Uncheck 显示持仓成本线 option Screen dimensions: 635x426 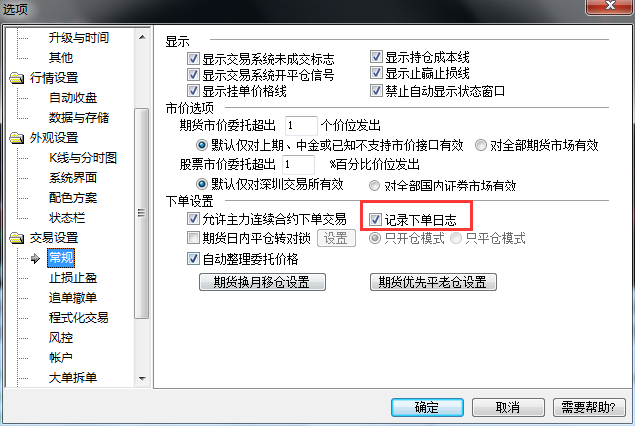point(376,57)
